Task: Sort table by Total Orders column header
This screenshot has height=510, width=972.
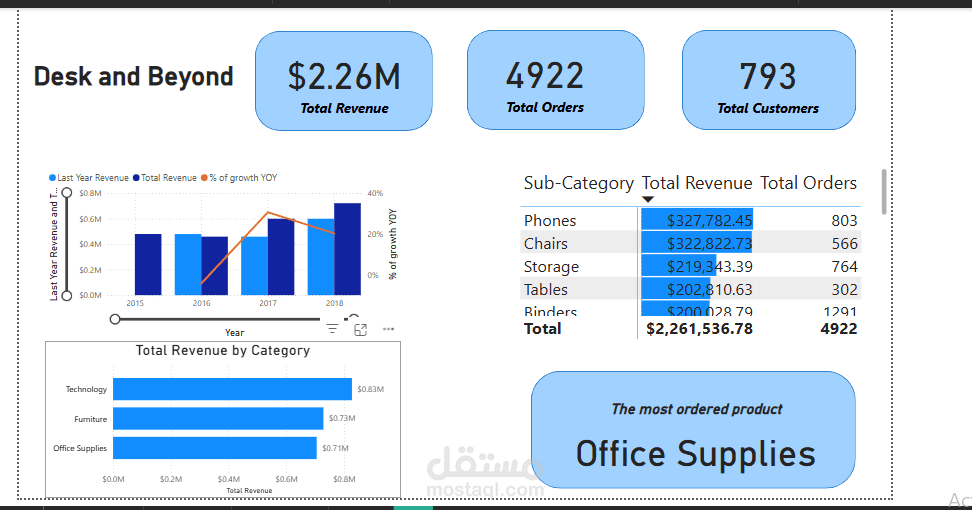Action: 808,183
